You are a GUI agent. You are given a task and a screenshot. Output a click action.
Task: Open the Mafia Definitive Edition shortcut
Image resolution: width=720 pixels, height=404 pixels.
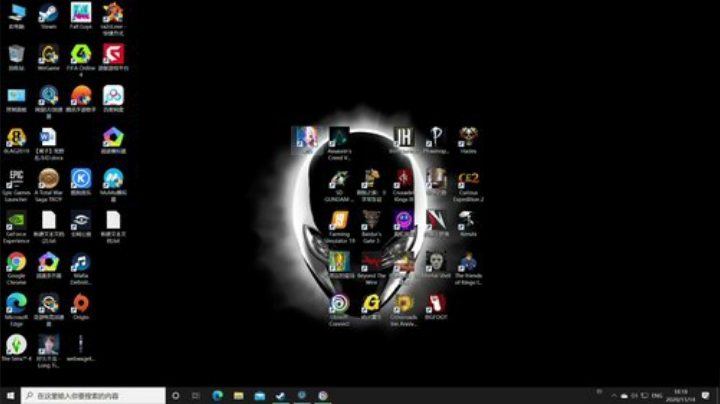tap(81, 269)
